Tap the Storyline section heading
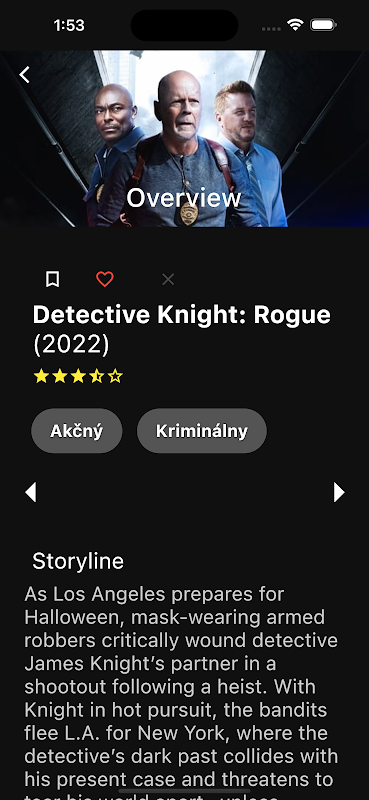 pyautogui.click(x=78, y=561)
